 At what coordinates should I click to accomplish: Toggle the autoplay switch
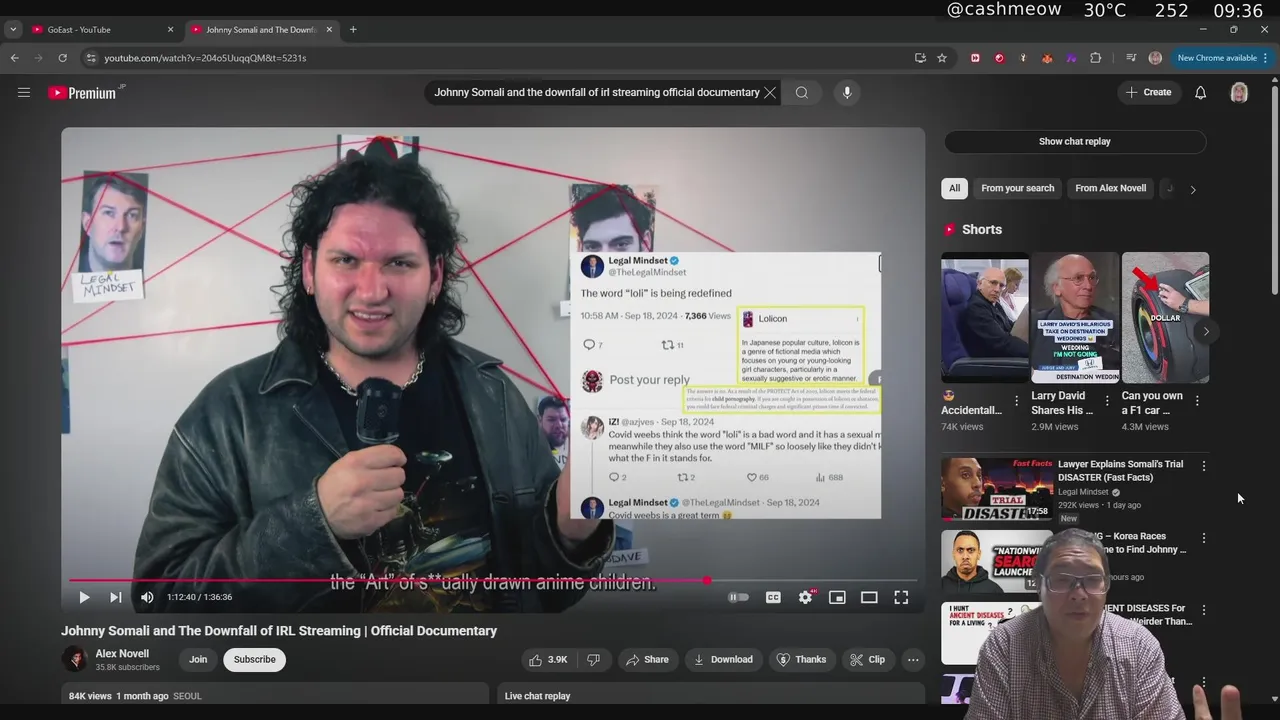[738, 597]
